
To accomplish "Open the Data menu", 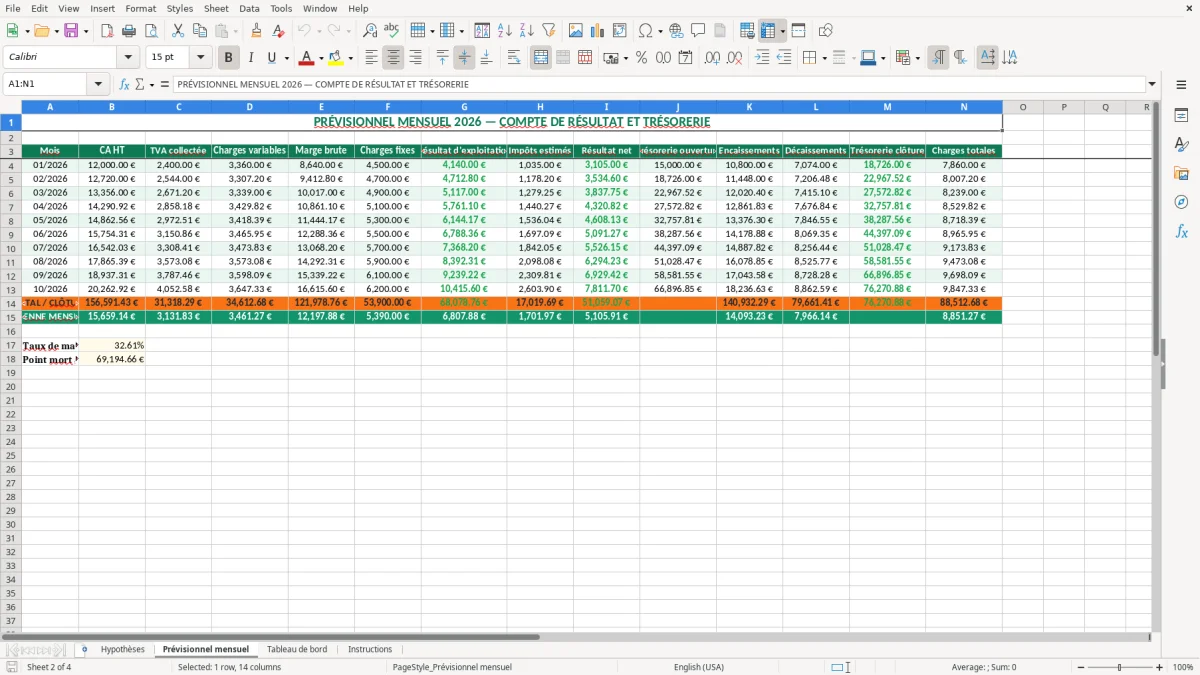I will (x=249, y=8).
